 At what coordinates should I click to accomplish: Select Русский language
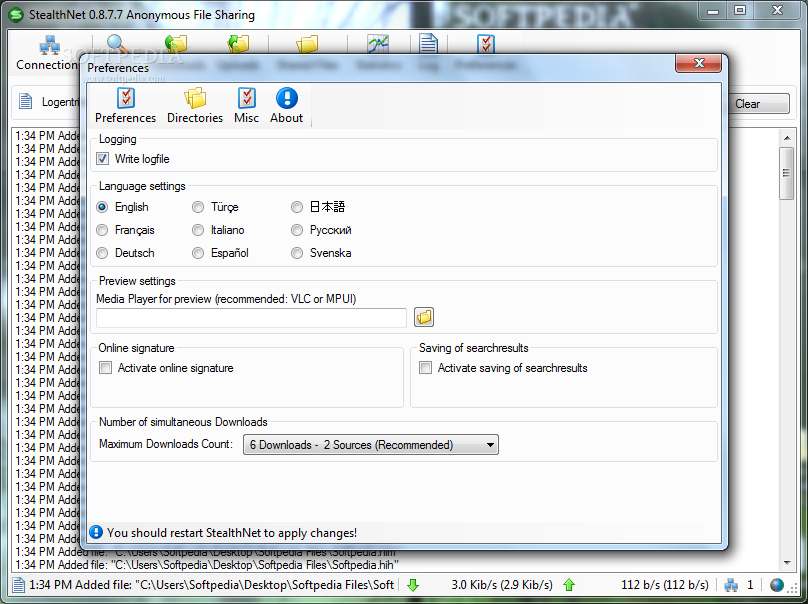click(x=297, y=230)
